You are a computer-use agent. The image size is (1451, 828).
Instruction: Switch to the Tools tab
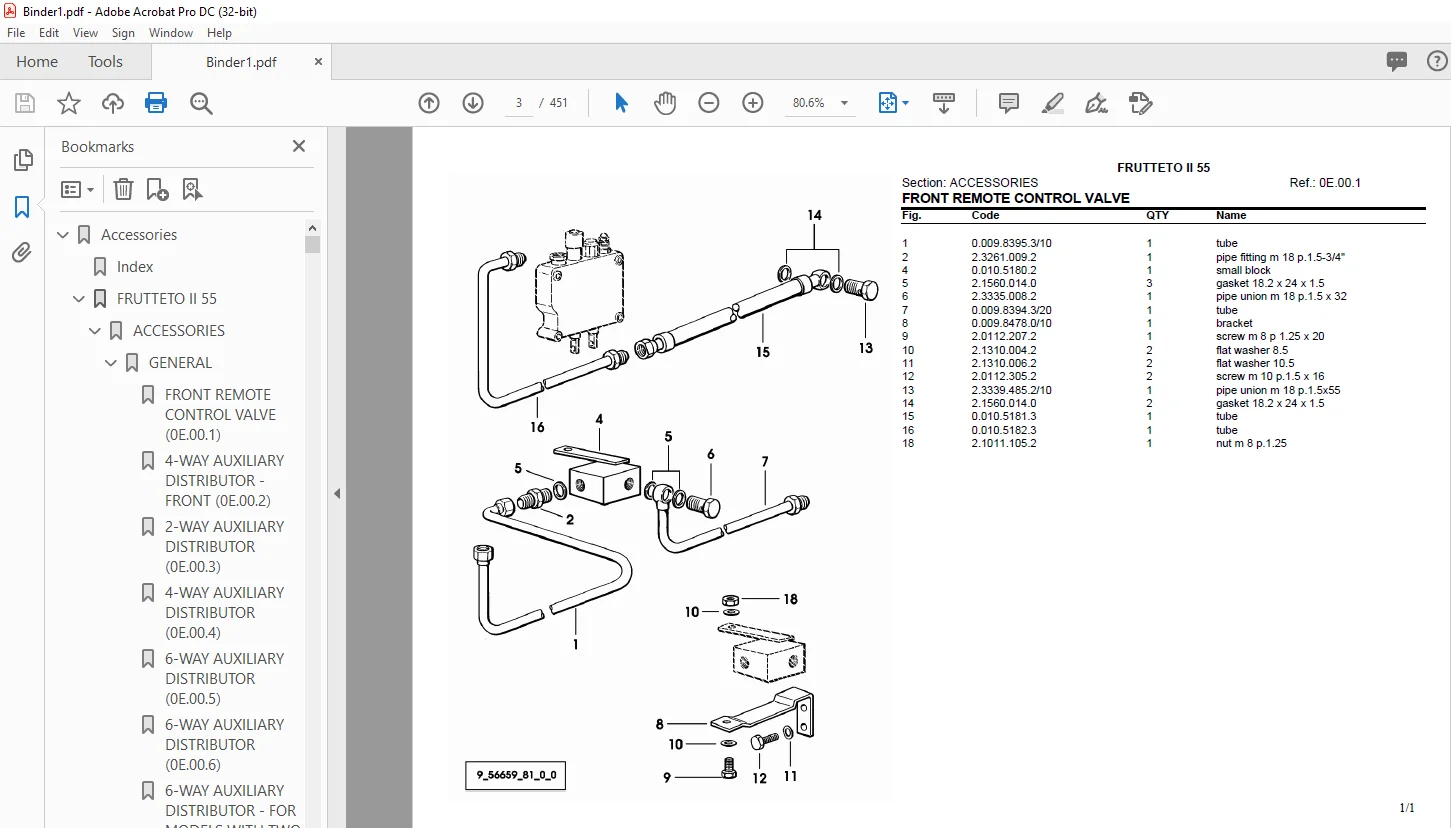105,61
